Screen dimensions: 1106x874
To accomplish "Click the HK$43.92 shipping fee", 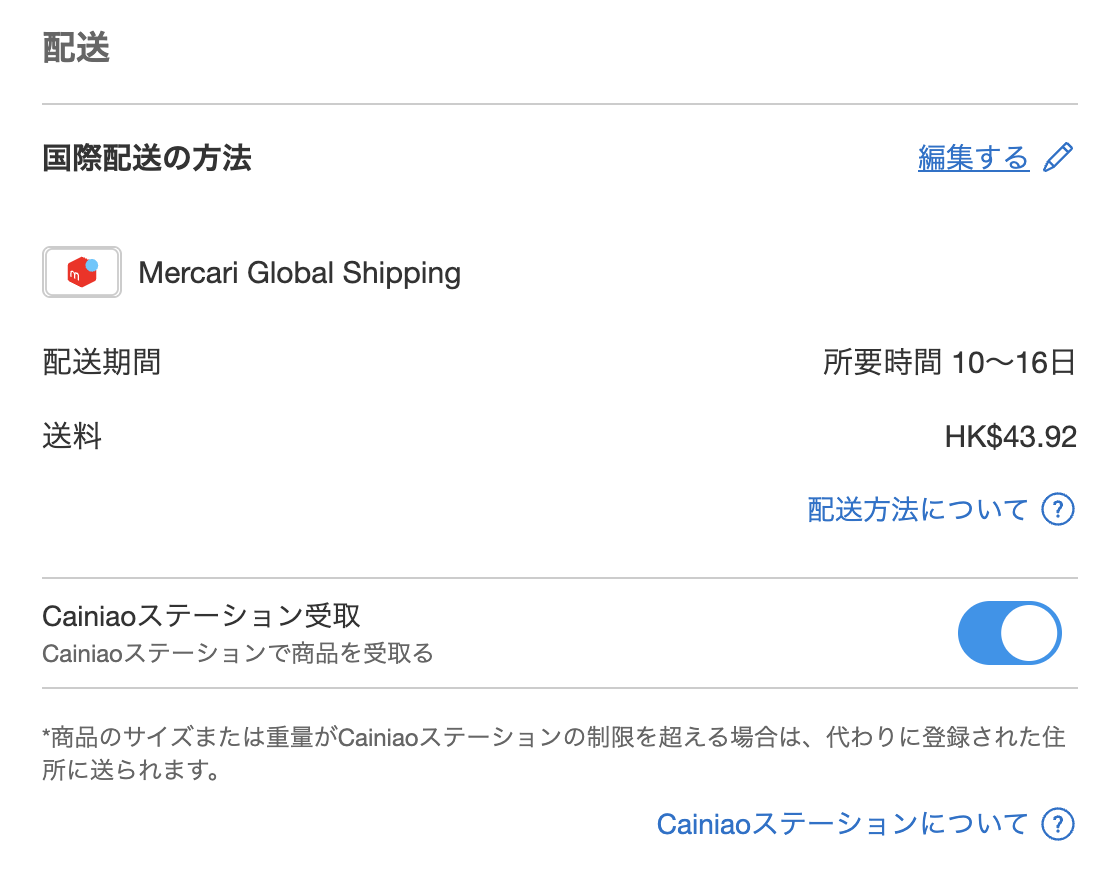I will [1010, 437].
